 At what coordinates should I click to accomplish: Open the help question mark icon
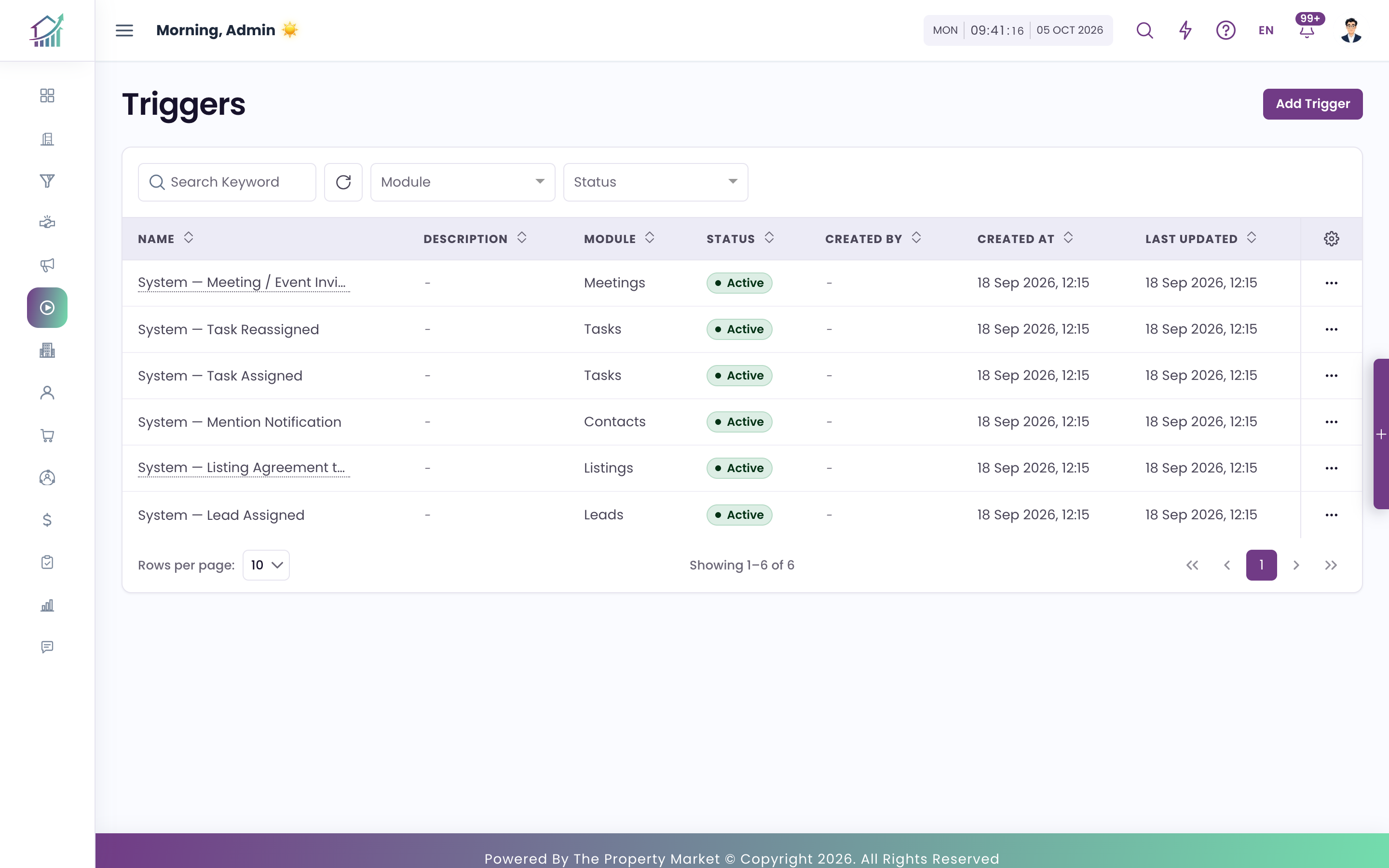coord(1226,30)
